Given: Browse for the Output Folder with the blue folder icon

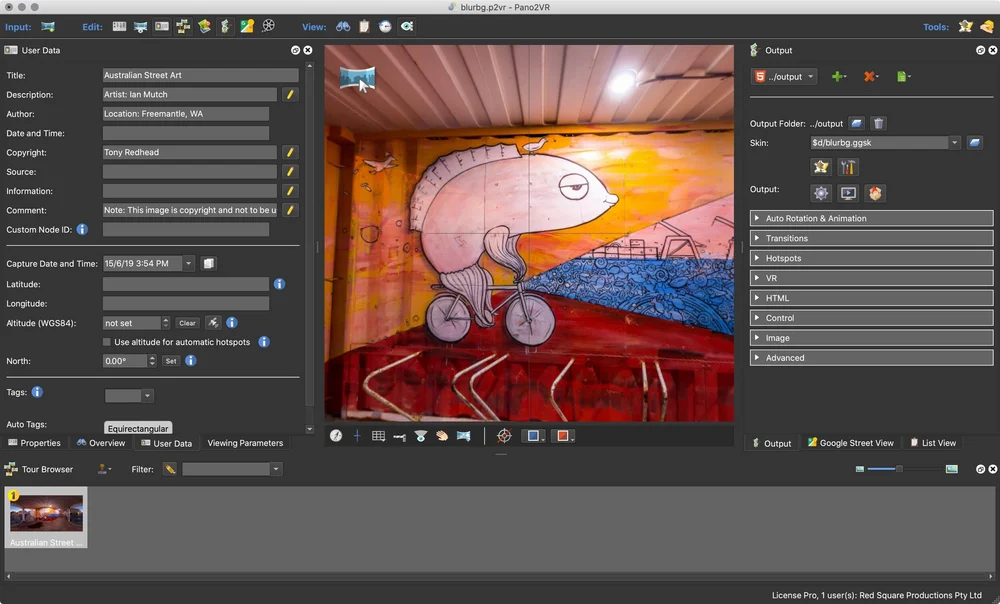Looking at the screenshot, I should [x=857, y=123].
